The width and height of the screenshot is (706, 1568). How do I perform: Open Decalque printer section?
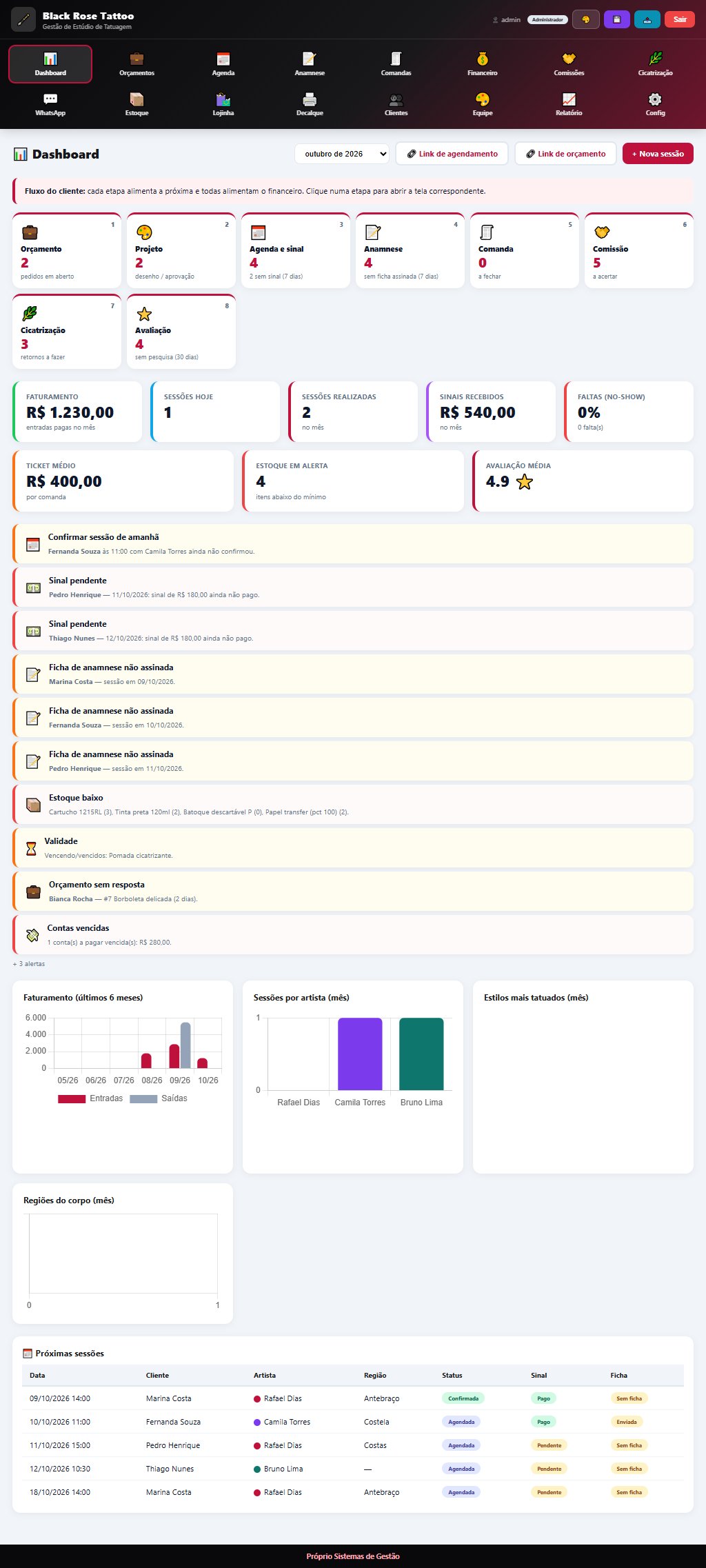point(310,104)
